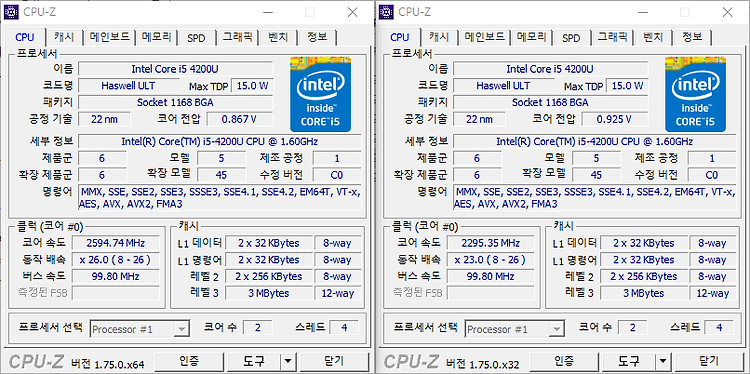Click the extended model 45 in right window
The width and height of the screenshot is (750, 374).
[x=596, y=175]
